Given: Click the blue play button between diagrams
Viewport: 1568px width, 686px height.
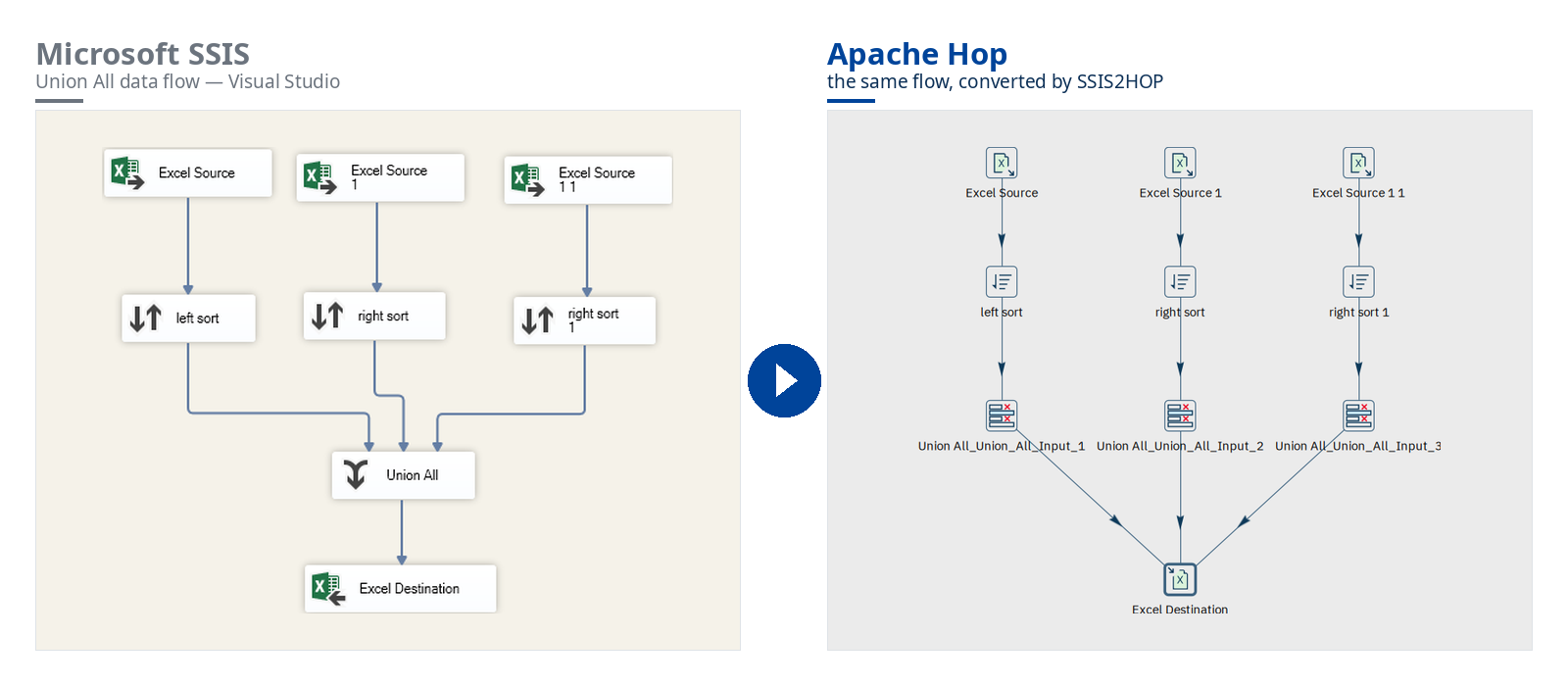Looking at the screenshot, I should 784,380.
